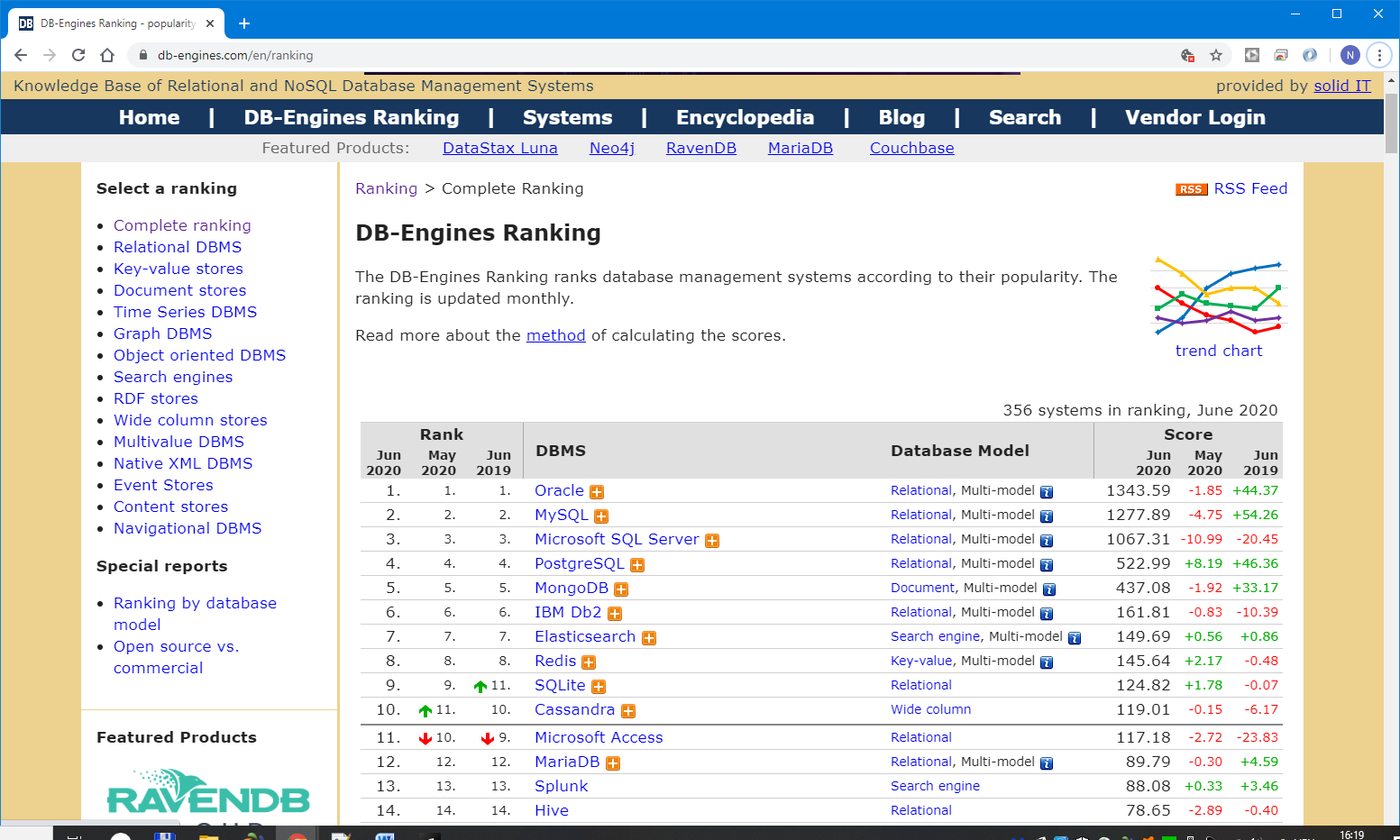Select Time Series DBMS ranking
This screenshot has height=840, width=1400.
click(186, 312)
